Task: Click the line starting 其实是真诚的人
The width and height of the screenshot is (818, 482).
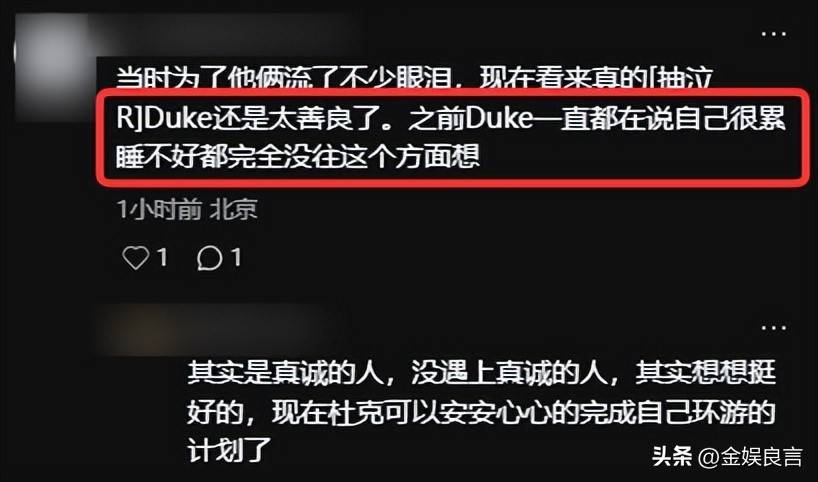Action: pos(481,373)
